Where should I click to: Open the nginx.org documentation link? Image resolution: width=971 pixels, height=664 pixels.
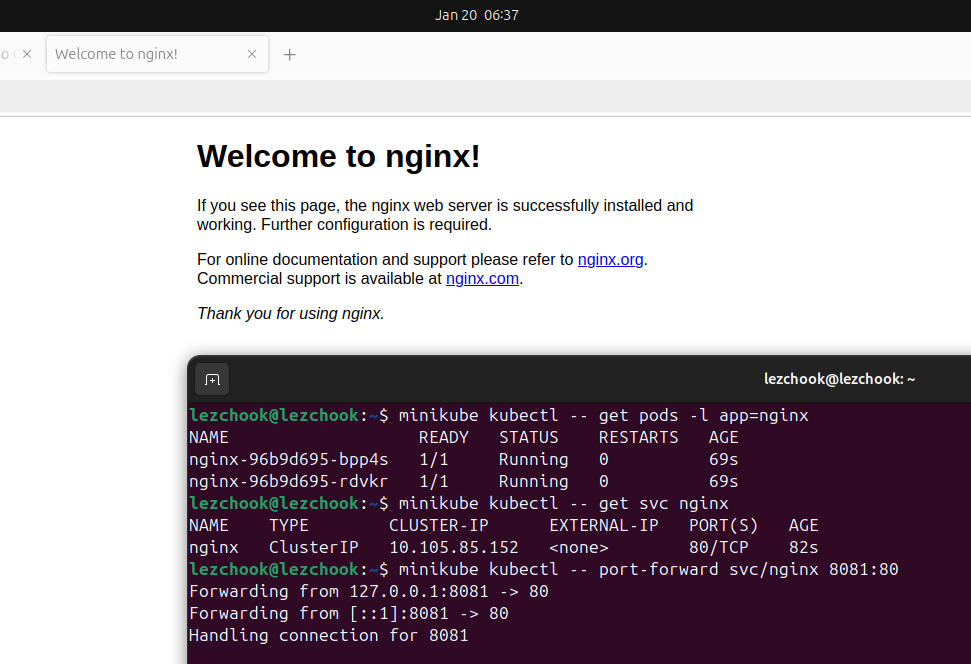click(x=611, y=260)
